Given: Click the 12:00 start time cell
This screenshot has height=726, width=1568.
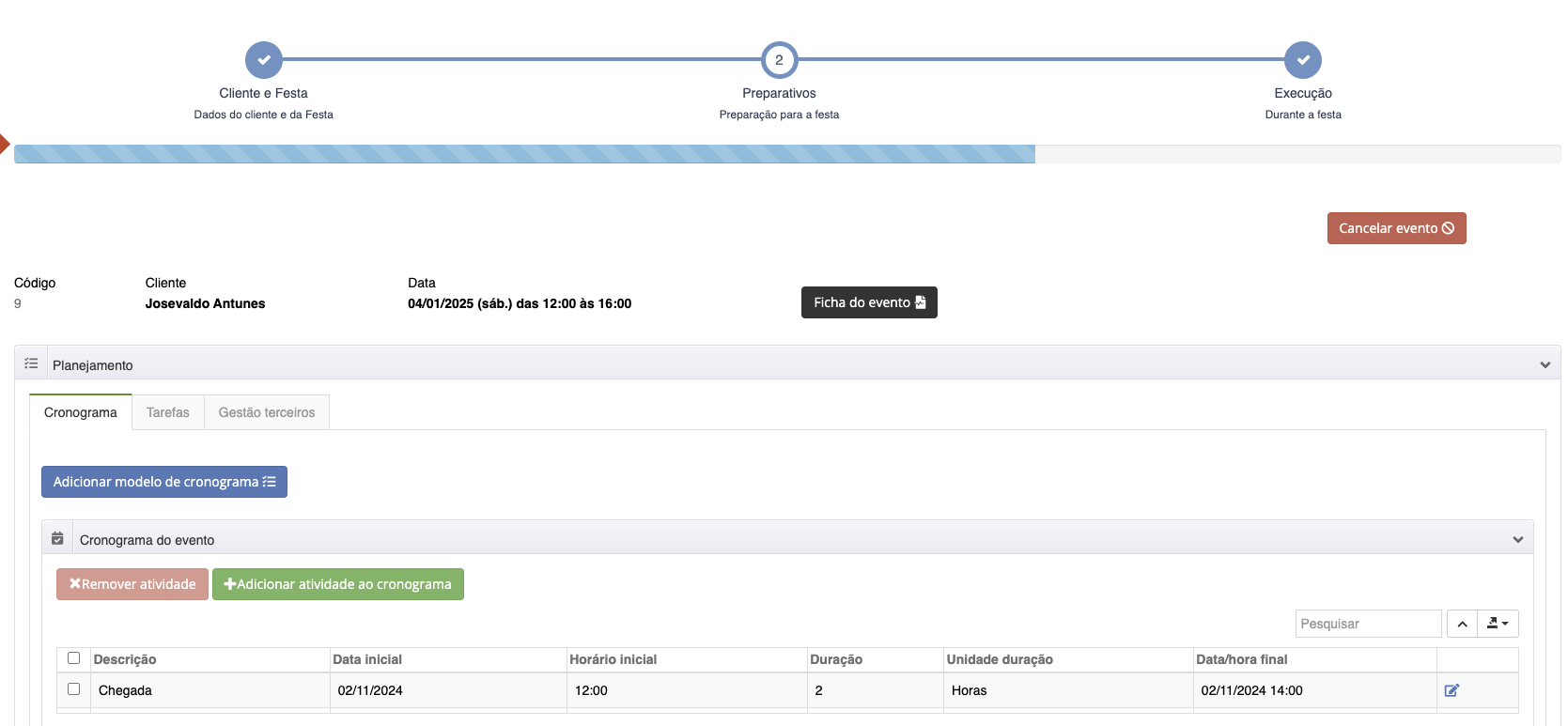Looking at the screenshot, I should [x=687, y=690].
